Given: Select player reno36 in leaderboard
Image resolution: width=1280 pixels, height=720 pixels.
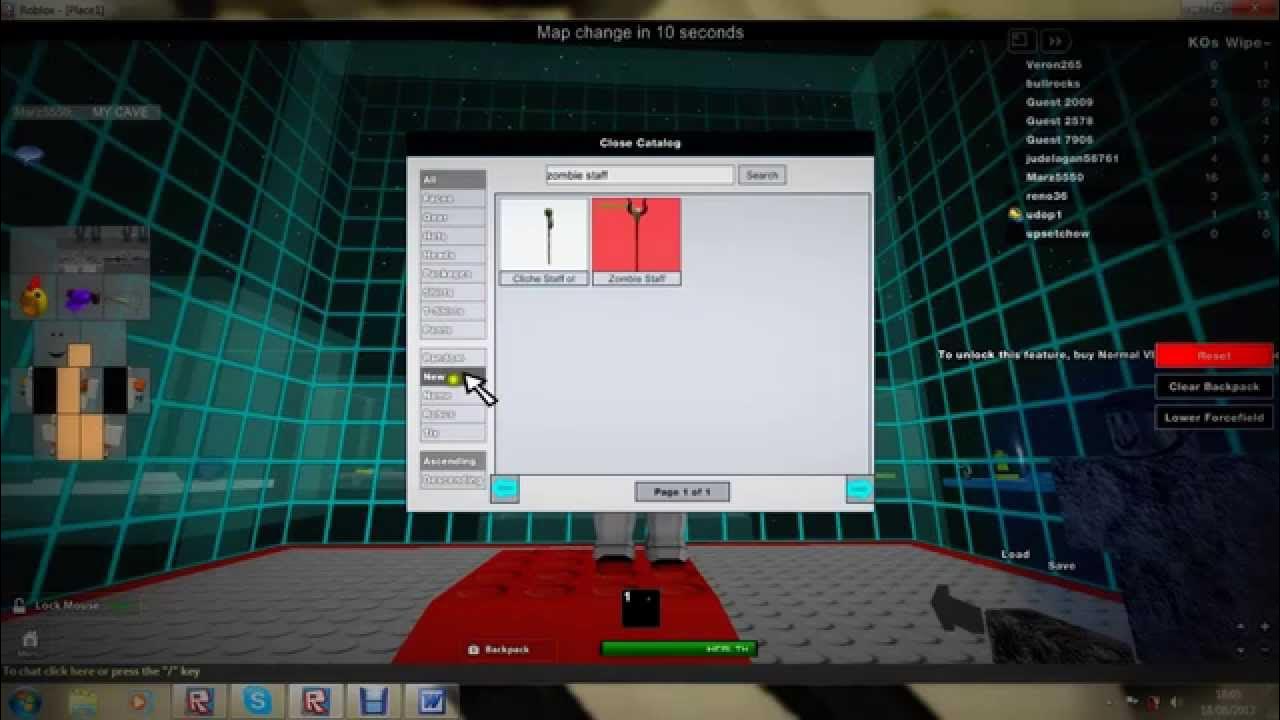Looking at the screenshot, I should [x=1046, y=197].
